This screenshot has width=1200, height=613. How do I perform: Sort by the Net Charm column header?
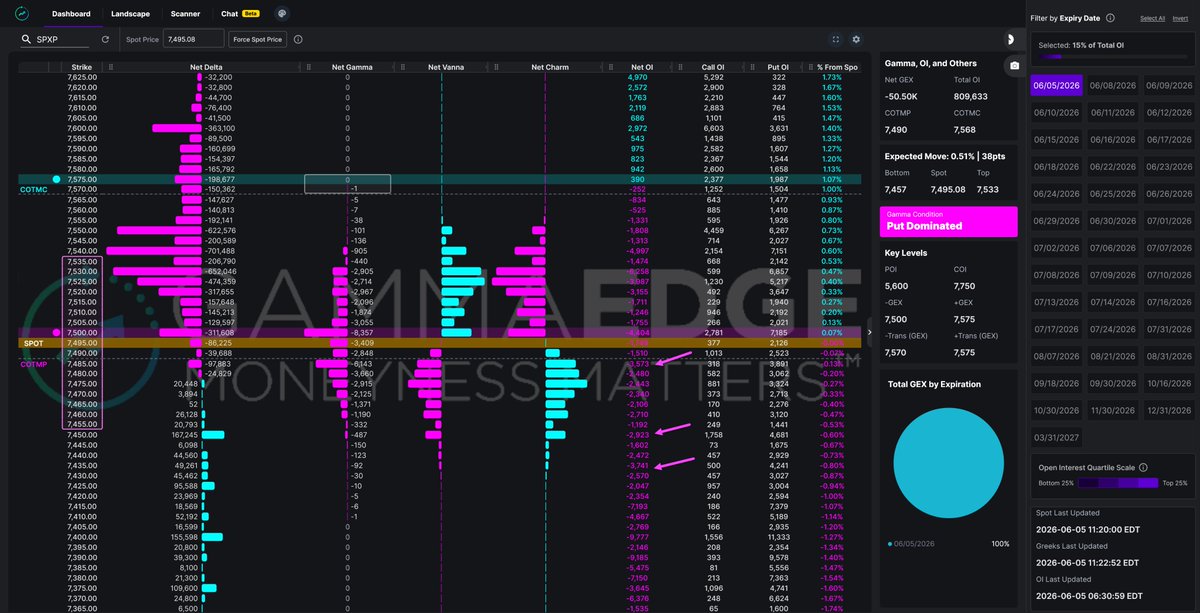tap(550, 67)
